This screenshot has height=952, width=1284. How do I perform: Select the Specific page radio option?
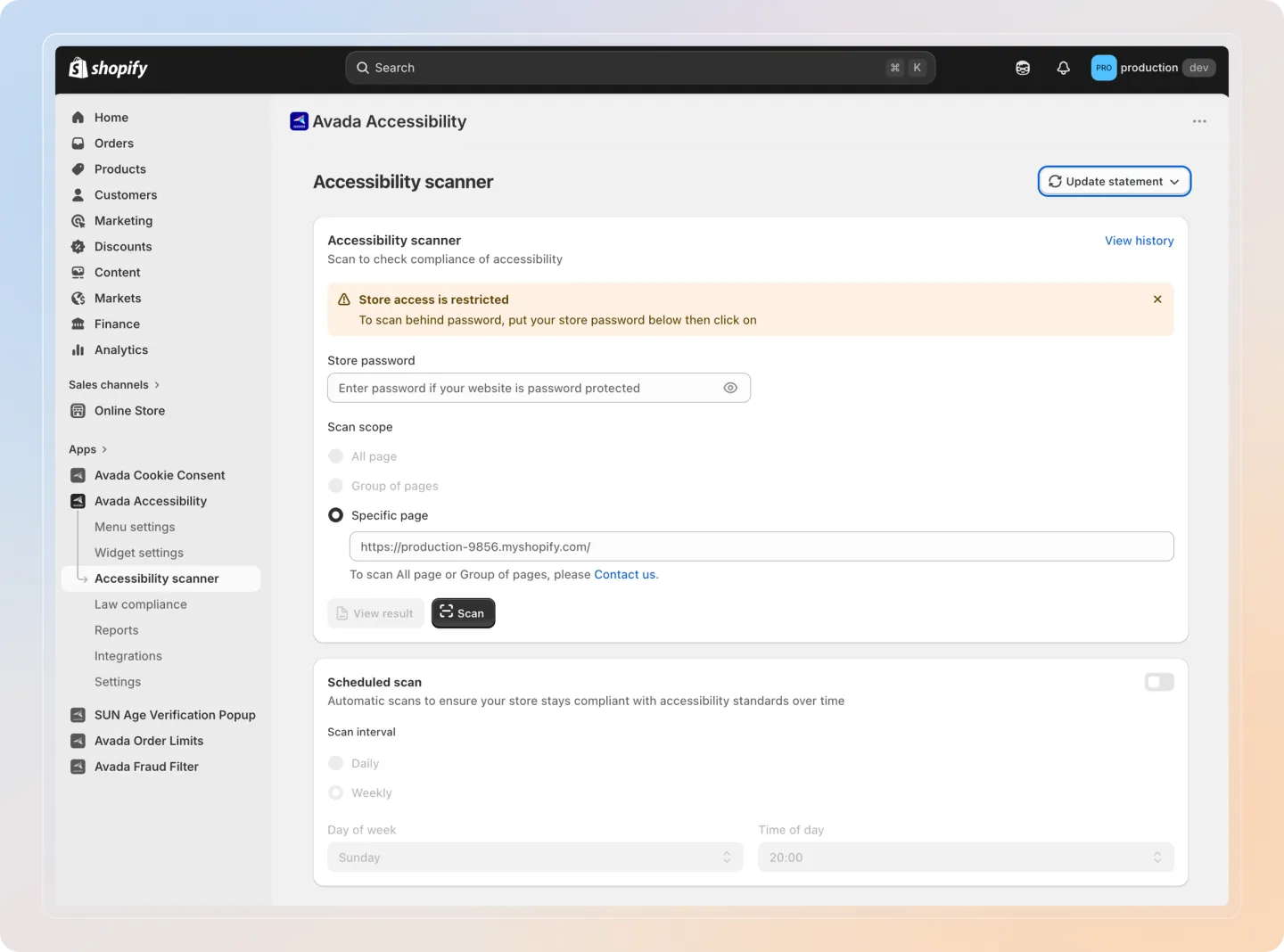(335, 515)
